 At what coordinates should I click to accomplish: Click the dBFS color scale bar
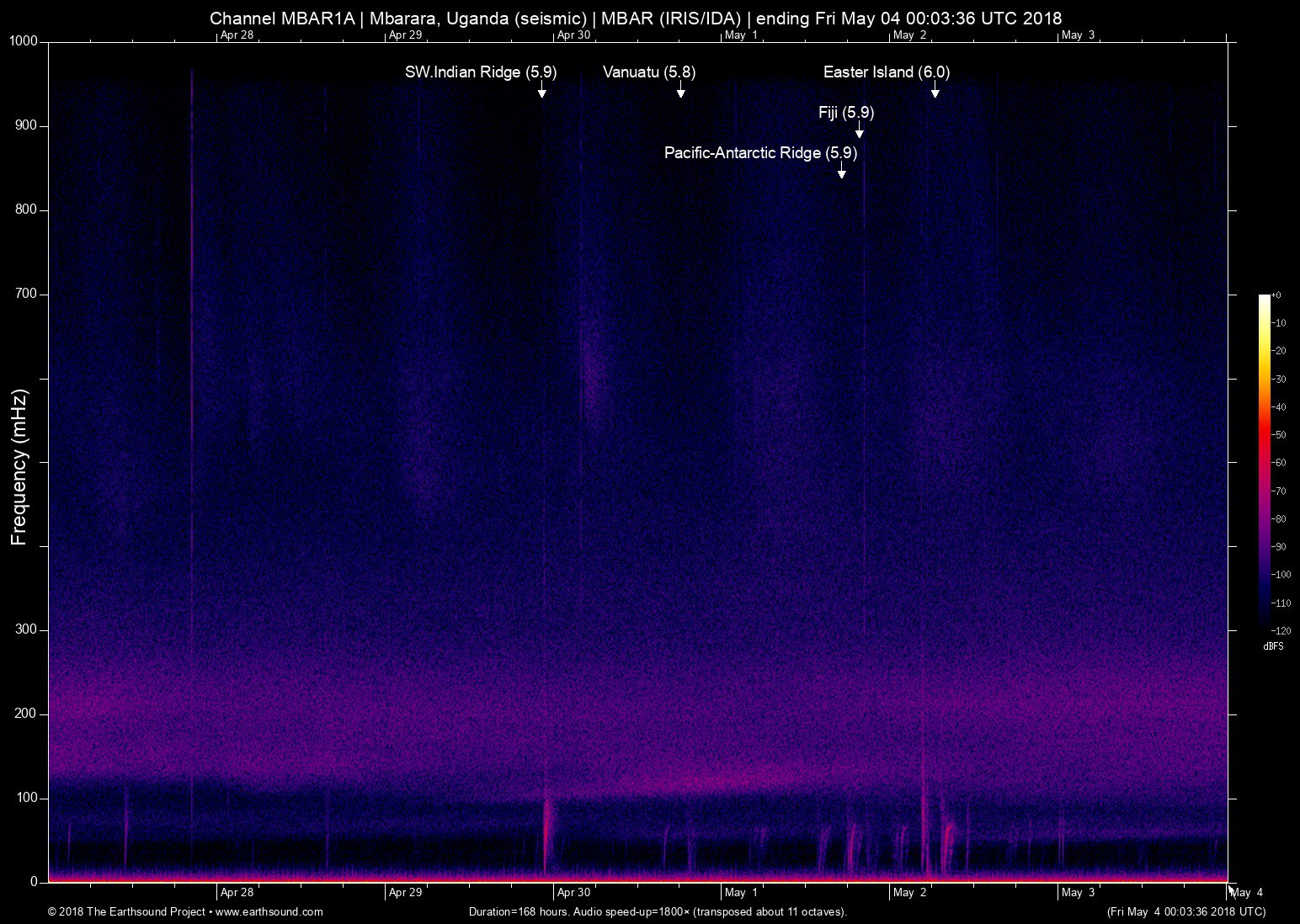coord(1264,461)
